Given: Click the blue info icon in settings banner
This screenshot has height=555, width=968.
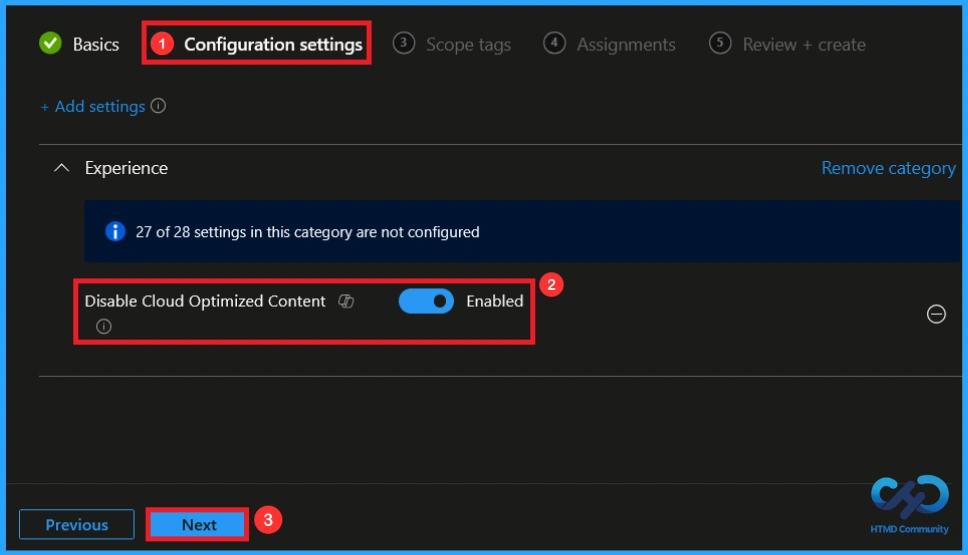Looking at the screenshot, I should [115, 232].
